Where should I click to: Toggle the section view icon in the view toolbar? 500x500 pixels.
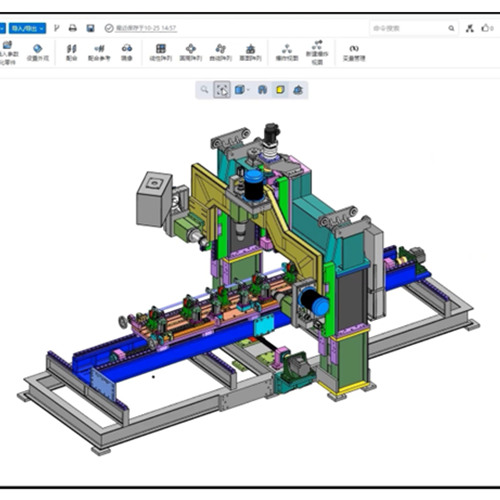point(262,89)
